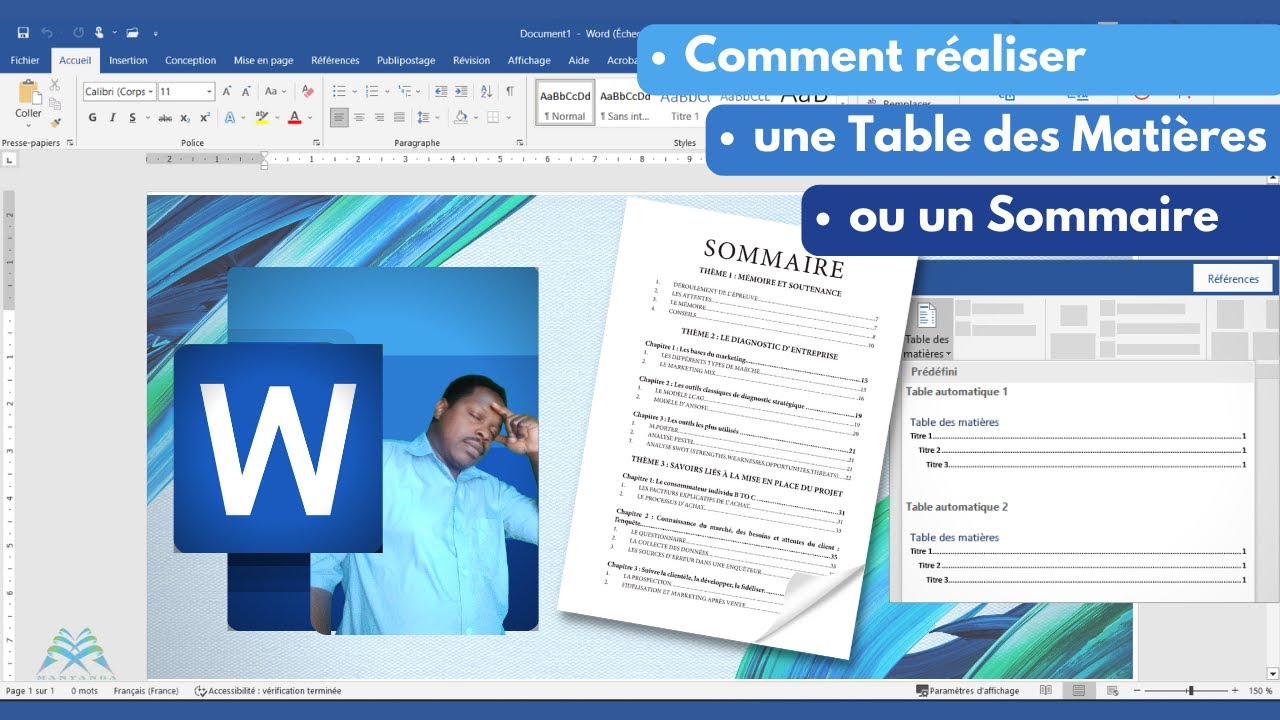Click the Français (France) language indicator
This screenshot has width=1280, height=720.
point(146,691)
